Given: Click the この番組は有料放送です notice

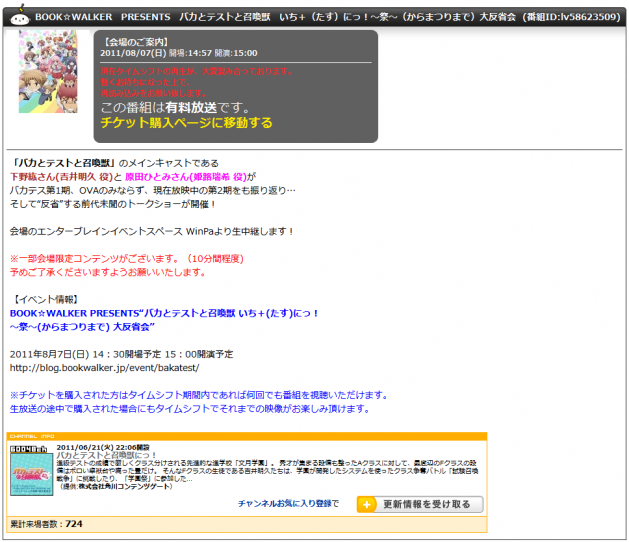Looking at the screenshot, I should (175, 108).
